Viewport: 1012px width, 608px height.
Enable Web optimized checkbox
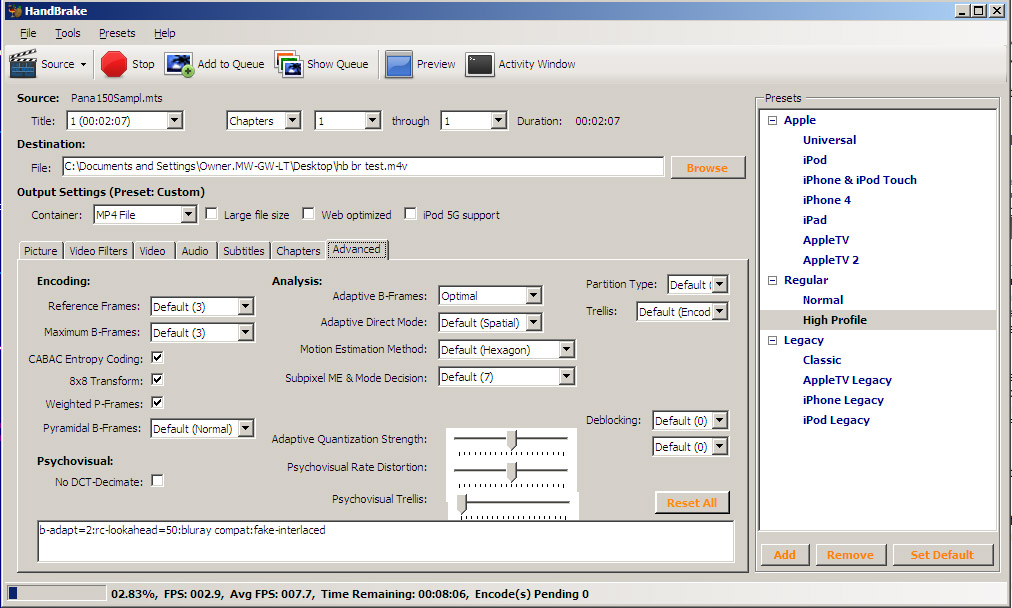point(309,214)
